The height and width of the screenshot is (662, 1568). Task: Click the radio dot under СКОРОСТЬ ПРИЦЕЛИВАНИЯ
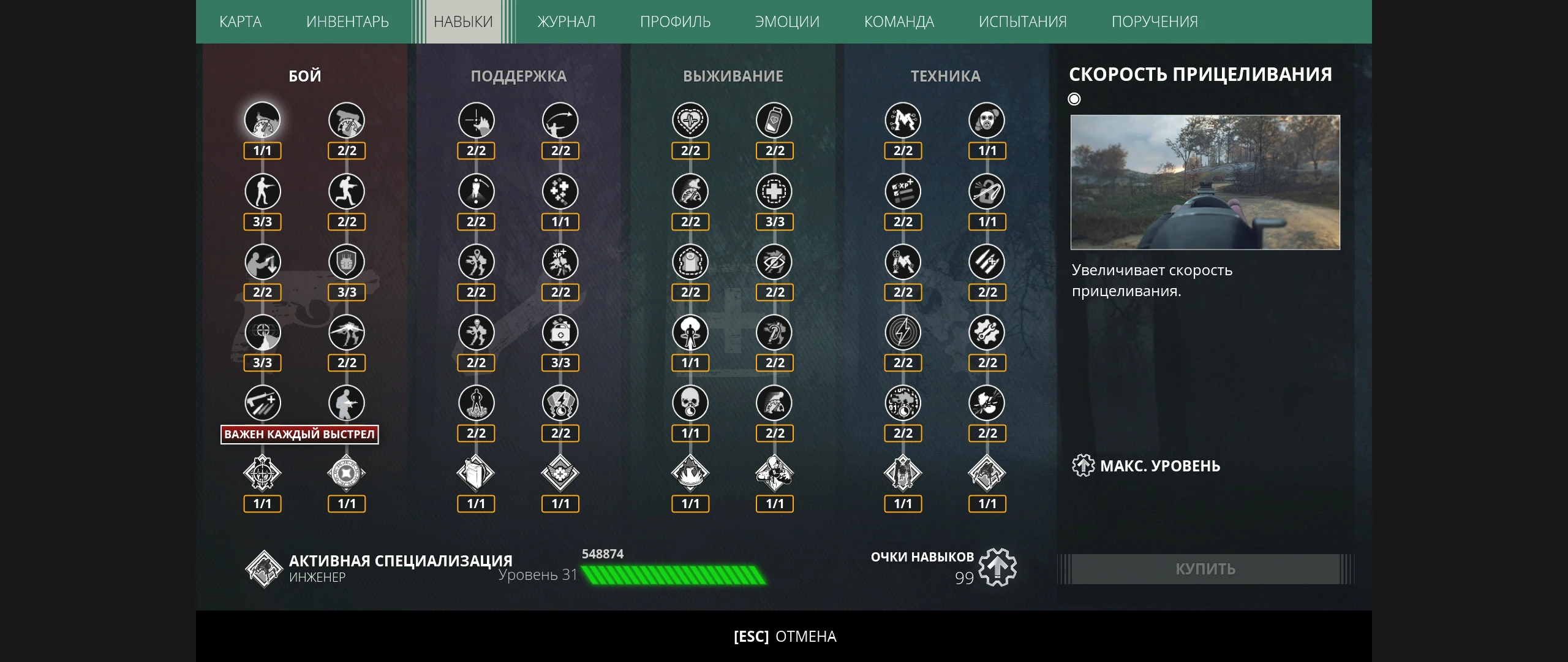1074,99
